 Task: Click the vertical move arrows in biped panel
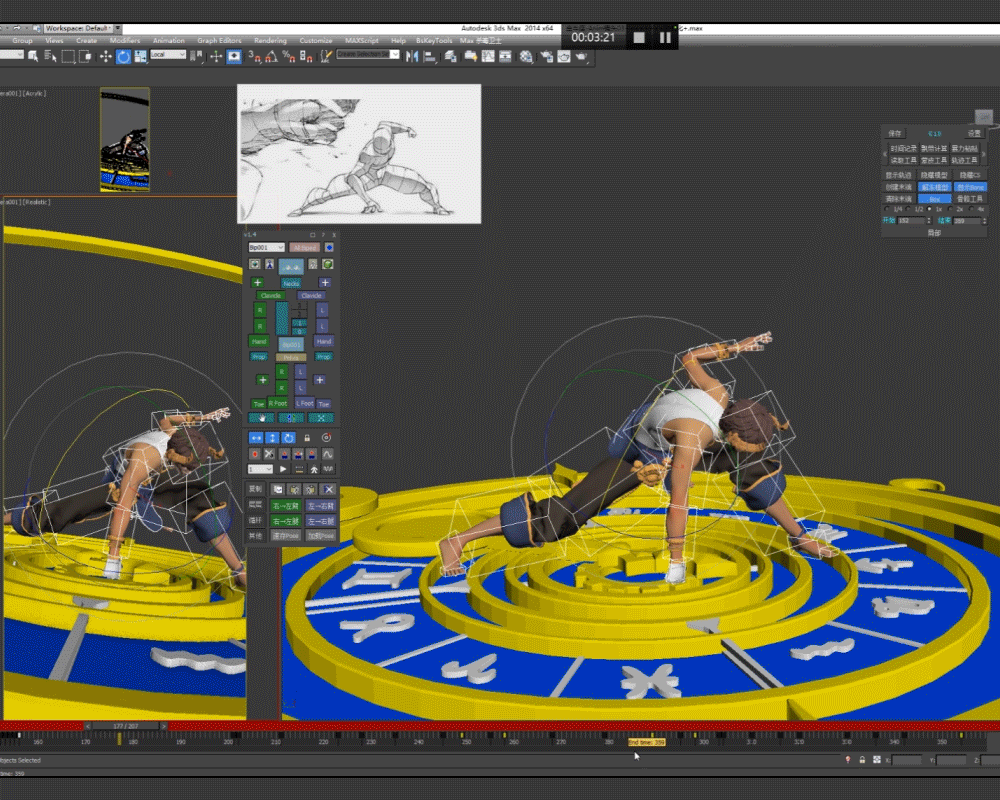pyautogui.click(x=272, y=438)
